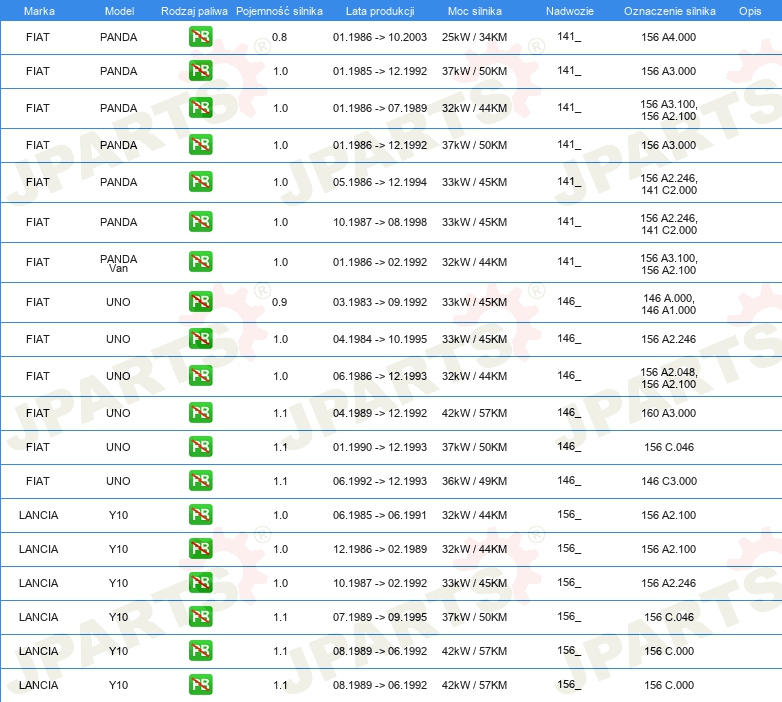Select the 0.9 engine capacity cell
Image resolution: width=782 pixels, height=702 pixels.
click(x=279, y=302)
